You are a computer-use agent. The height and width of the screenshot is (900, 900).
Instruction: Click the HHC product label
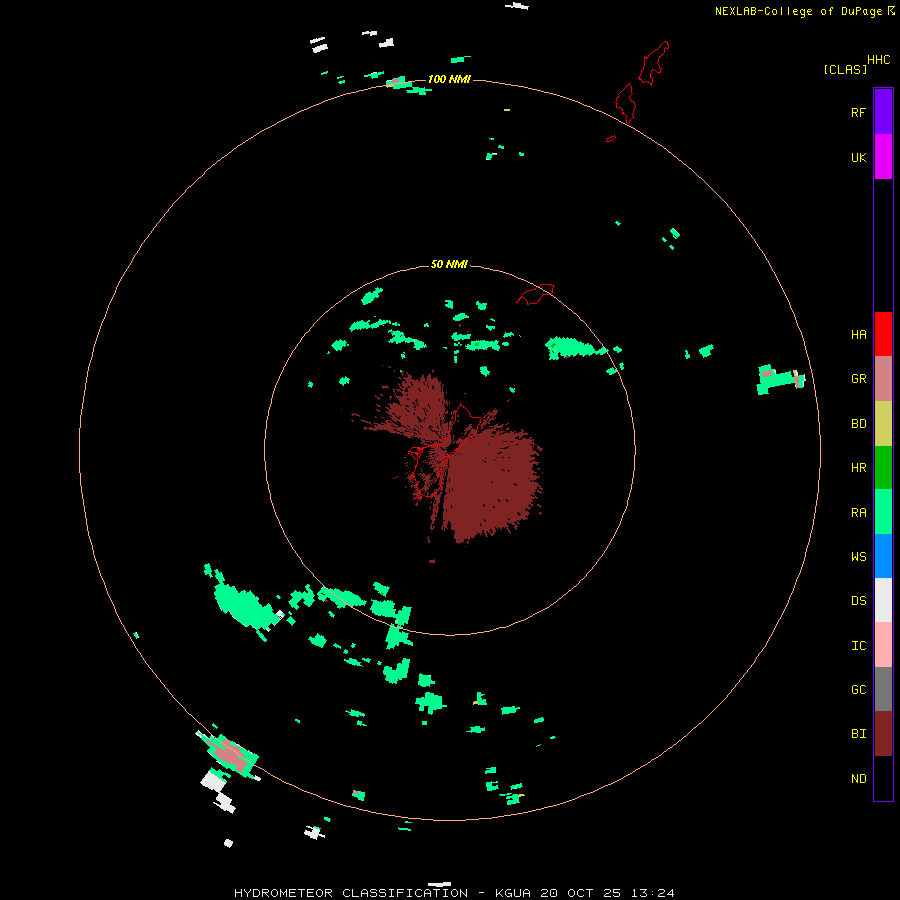pos(878,60)
